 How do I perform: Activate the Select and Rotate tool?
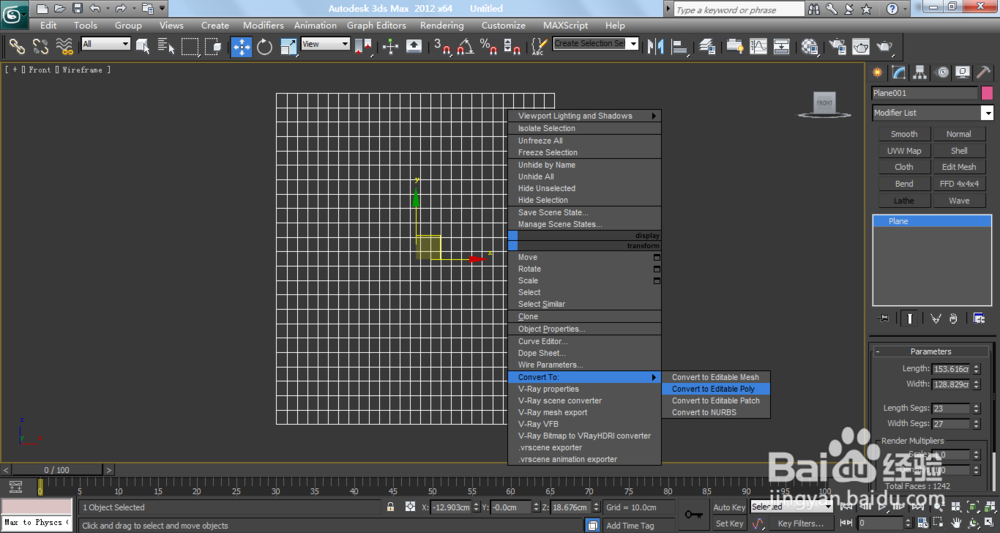(265, 47)
